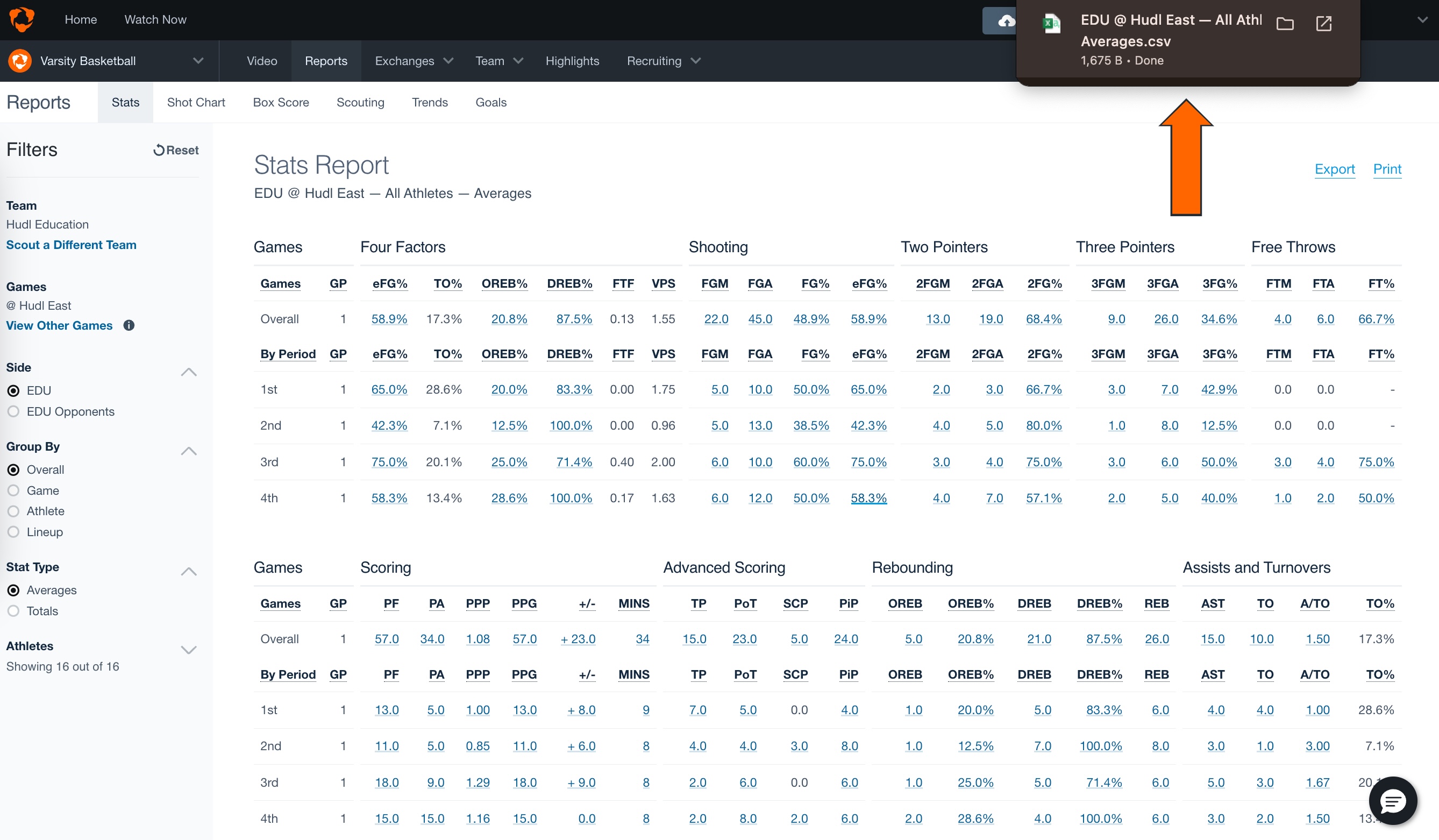Click Scout a Different Team link

click(x=72, y=245)
